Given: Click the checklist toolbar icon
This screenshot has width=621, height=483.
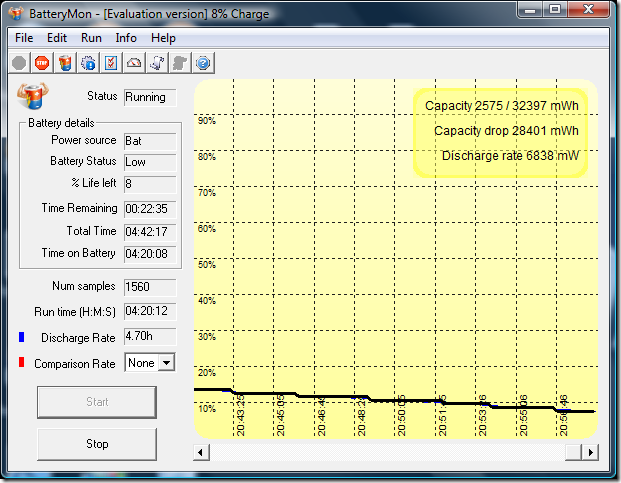Looking at the screenshot, I should (111, 63).
